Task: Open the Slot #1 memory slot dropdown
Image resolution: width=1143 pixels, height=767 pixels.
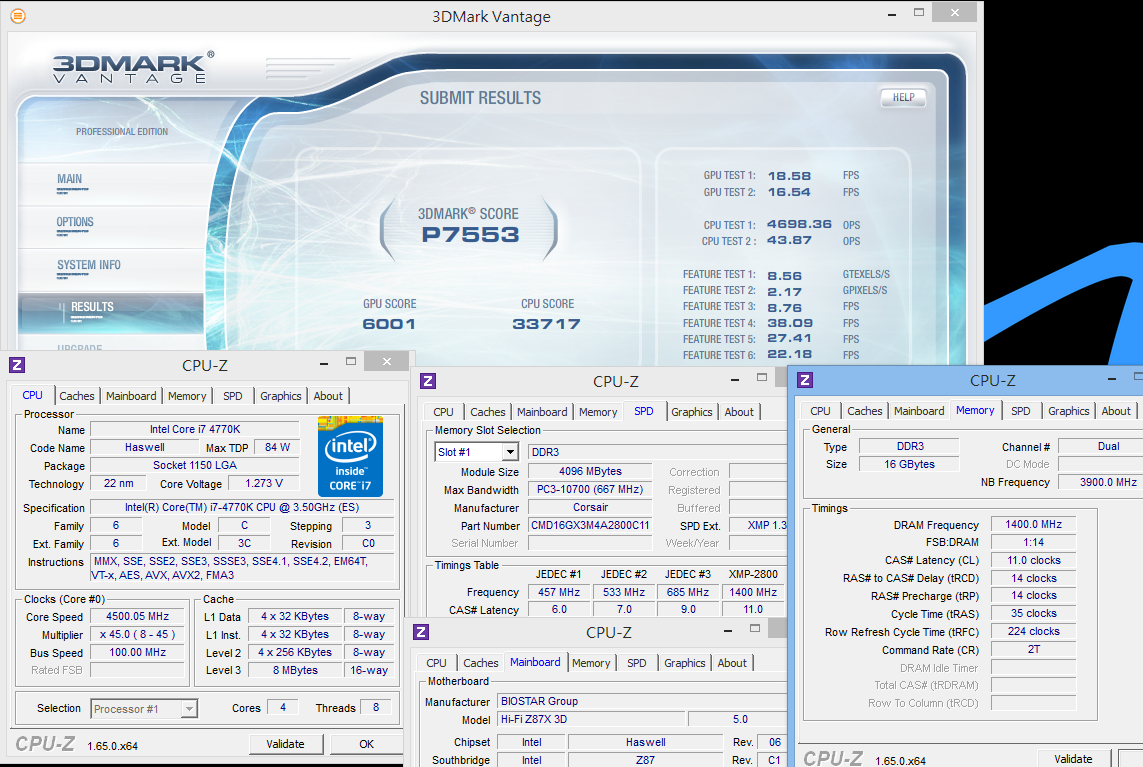Action: 509,452
